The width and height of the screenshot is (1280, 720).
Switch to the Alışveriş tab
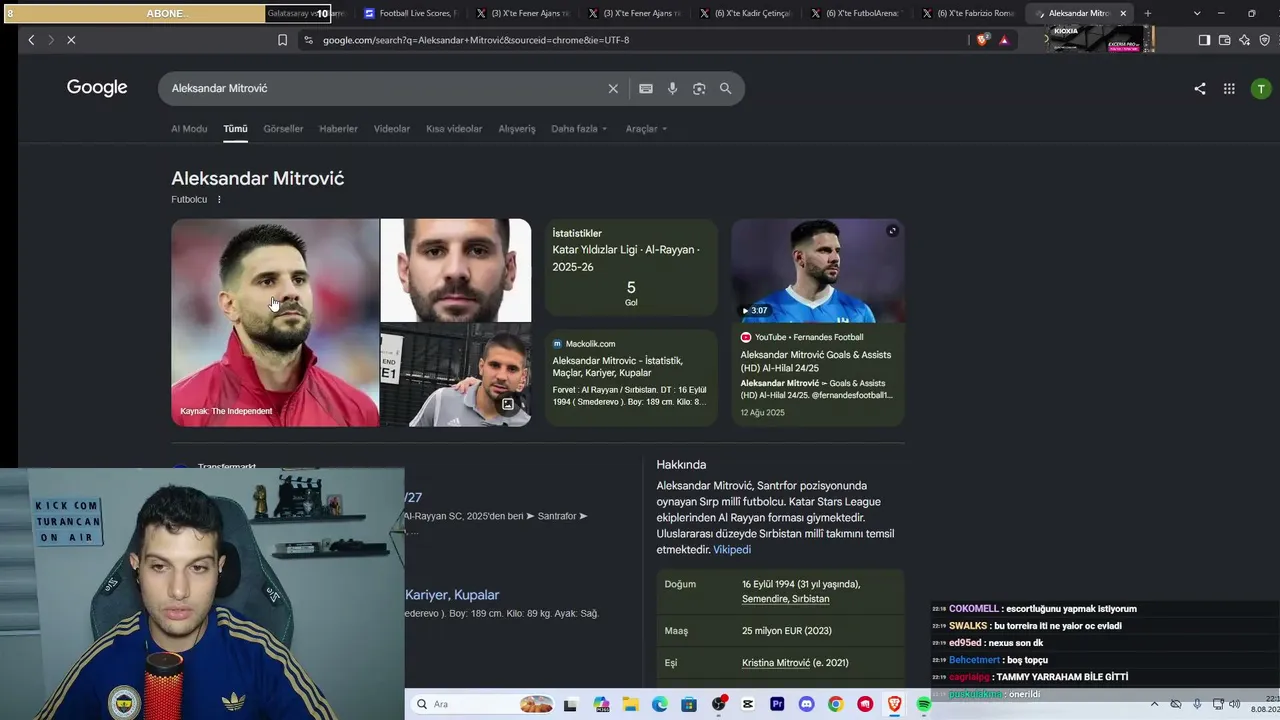click(x=517, y=129)
